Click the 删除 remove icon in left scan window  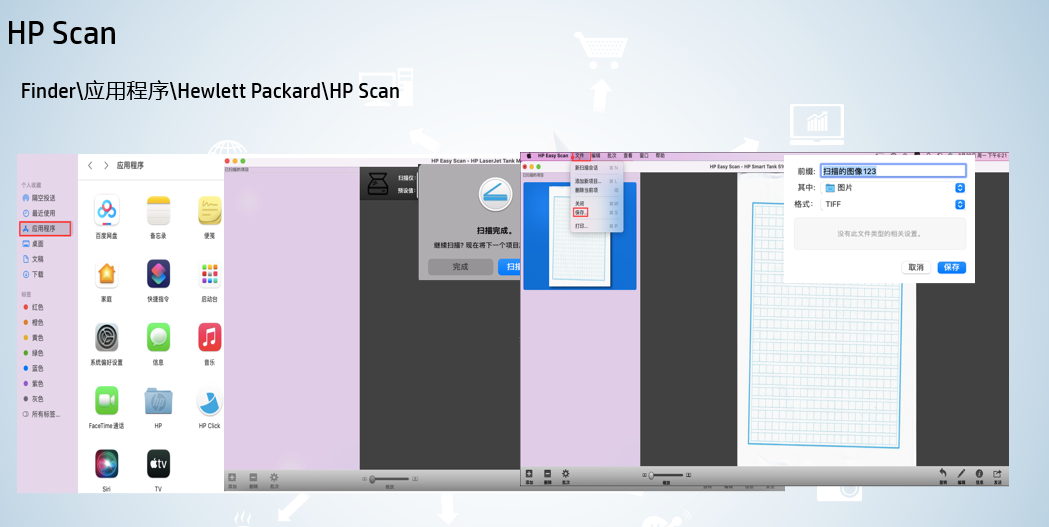coord(253,478)
